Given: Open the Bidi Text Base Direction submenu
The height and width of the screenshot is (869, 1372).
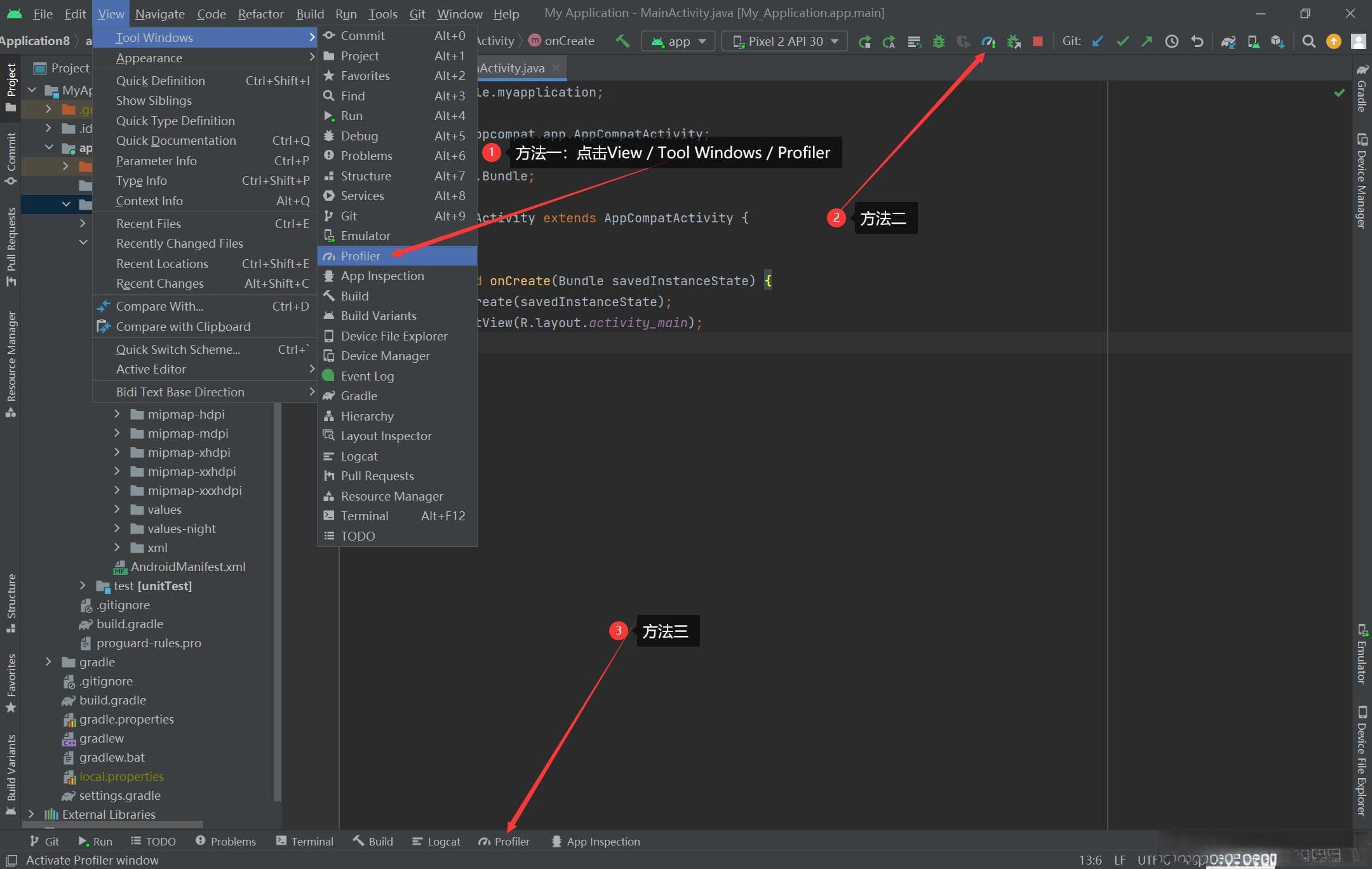Looking at the screenshot, I should point(205,392).
